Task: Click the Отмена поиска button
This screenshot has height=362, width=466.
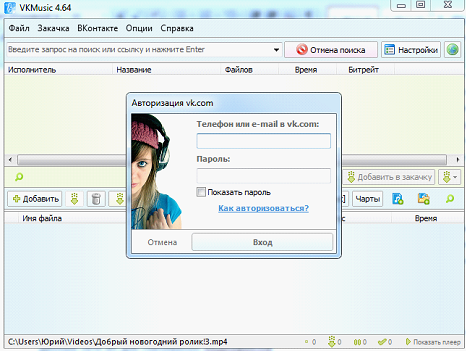Action: click(x=331, y=50)
